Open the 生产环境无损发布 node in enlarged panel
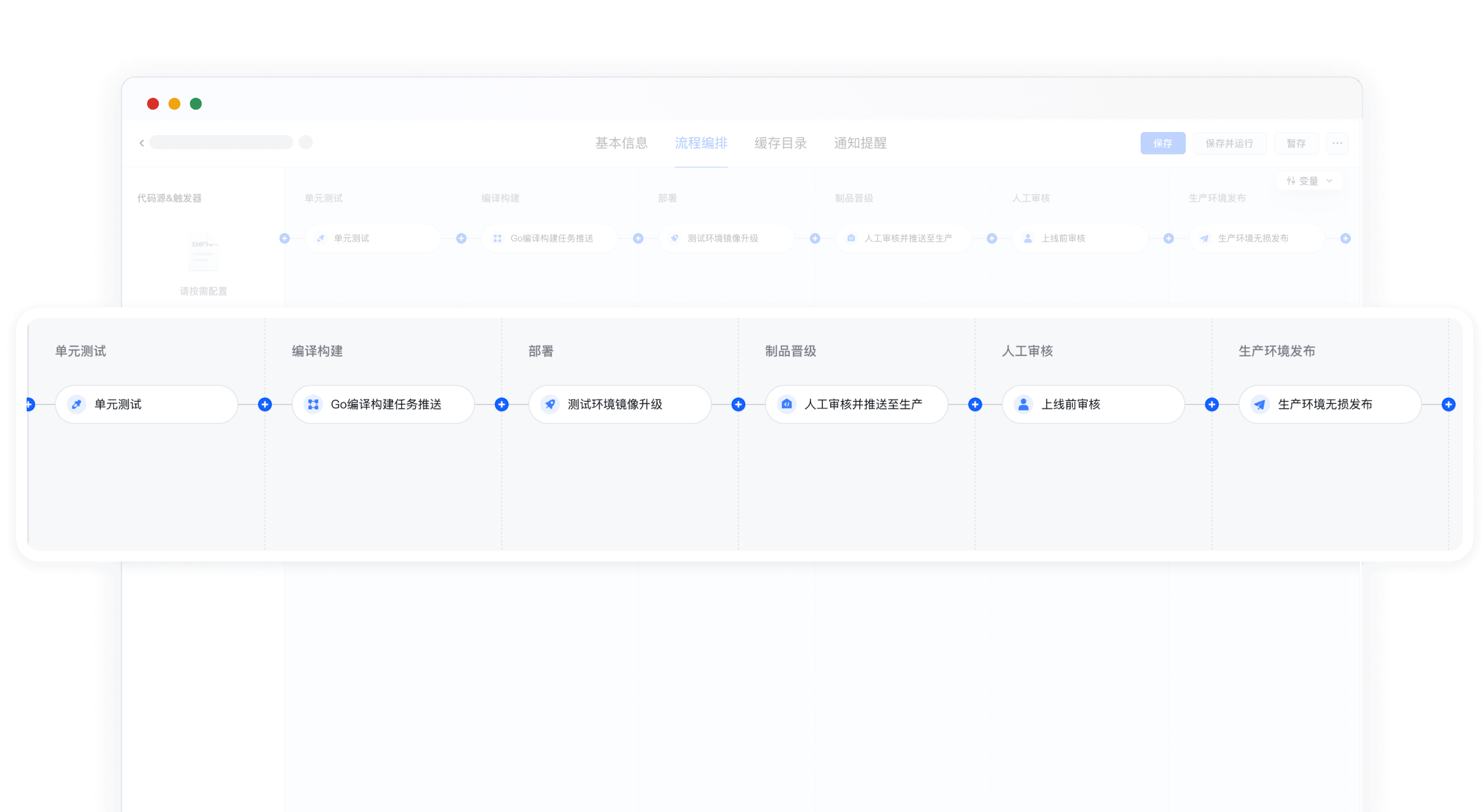 pos(1330,405)
